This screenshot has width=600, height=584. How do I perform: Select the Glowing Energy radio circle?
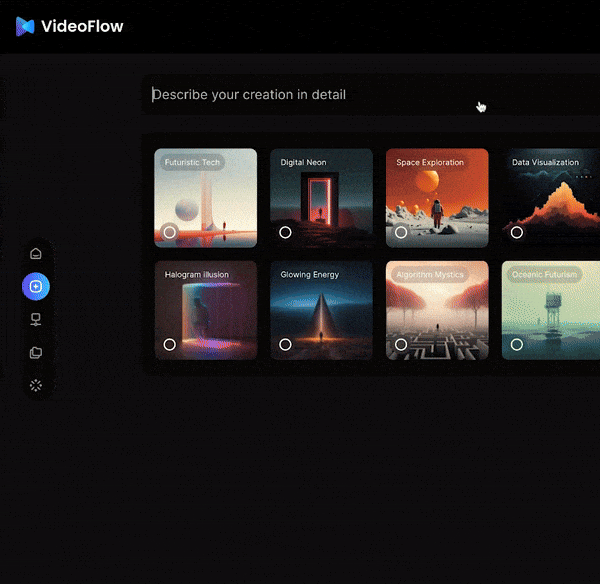[x=285, y=344]
